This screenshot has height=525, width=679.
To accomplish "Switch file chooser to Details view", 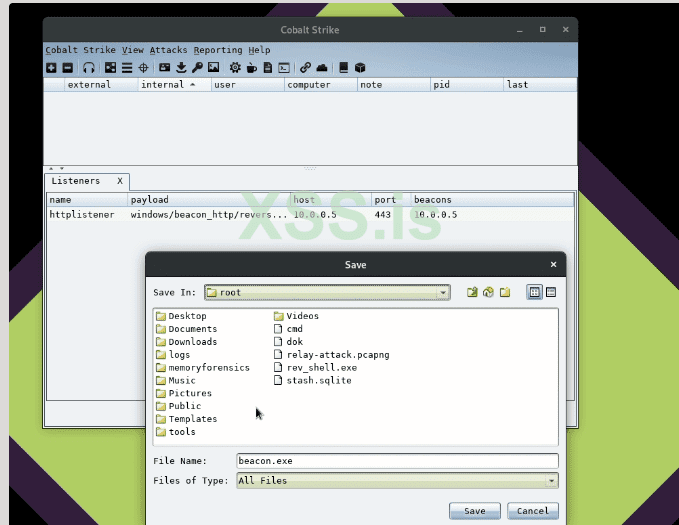I will pos(550,292).
